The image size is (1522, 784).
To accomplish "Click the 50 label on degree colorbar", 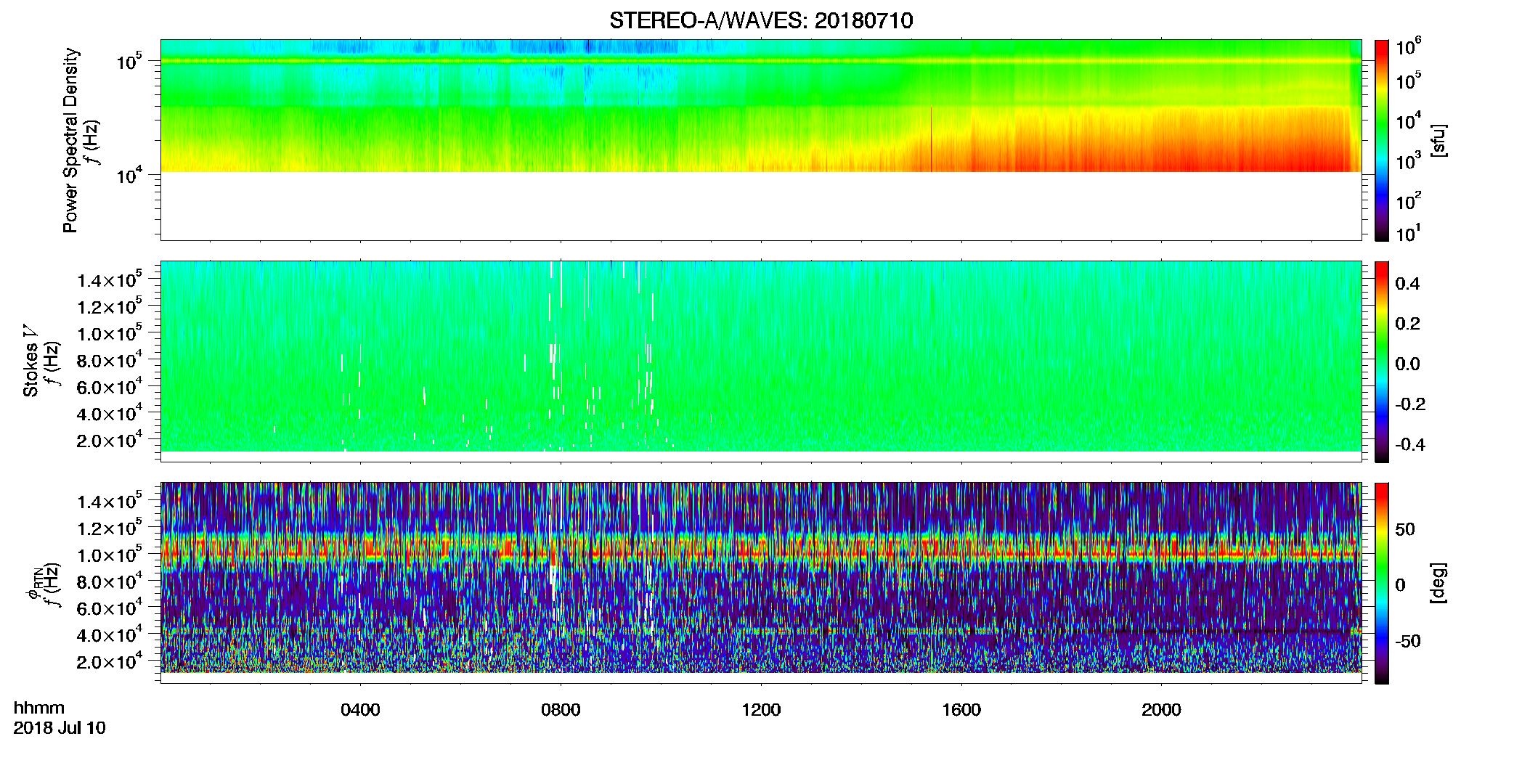I will tap(1405, 529).
